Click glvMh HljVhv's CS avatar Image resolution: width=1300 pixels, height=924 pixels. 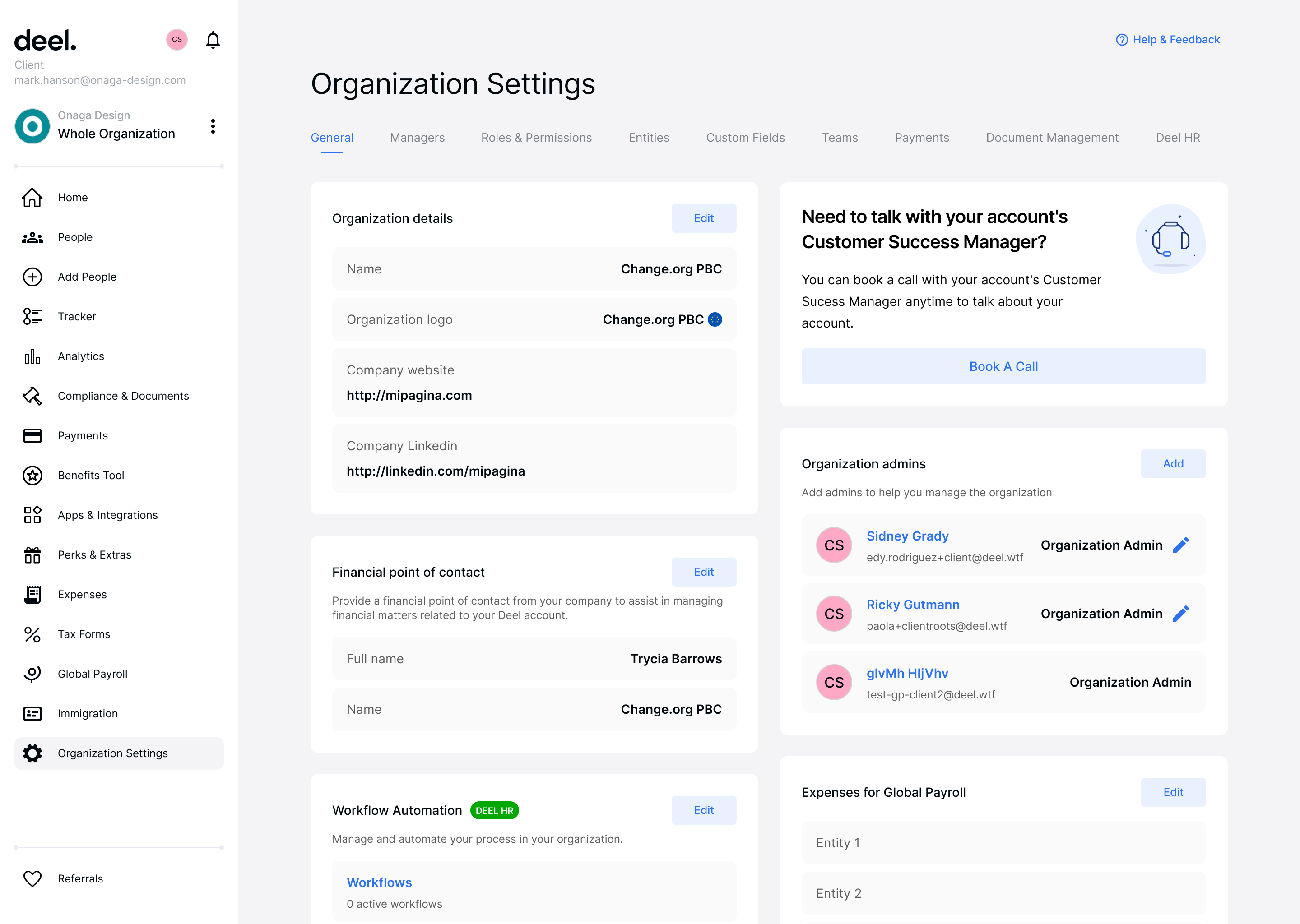834,682
